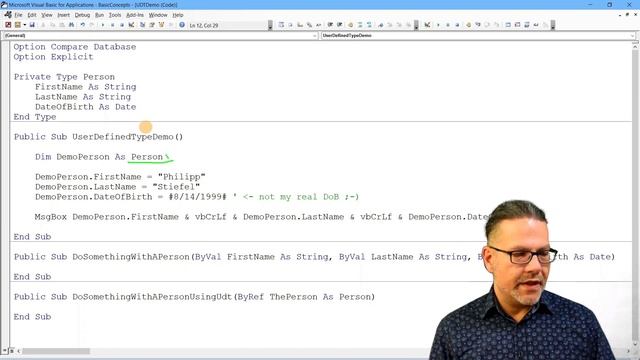Click DoSomethingWithAPersonUsingUdt sub name
Viewport: 640px width, 360px height.
(152, 297)
